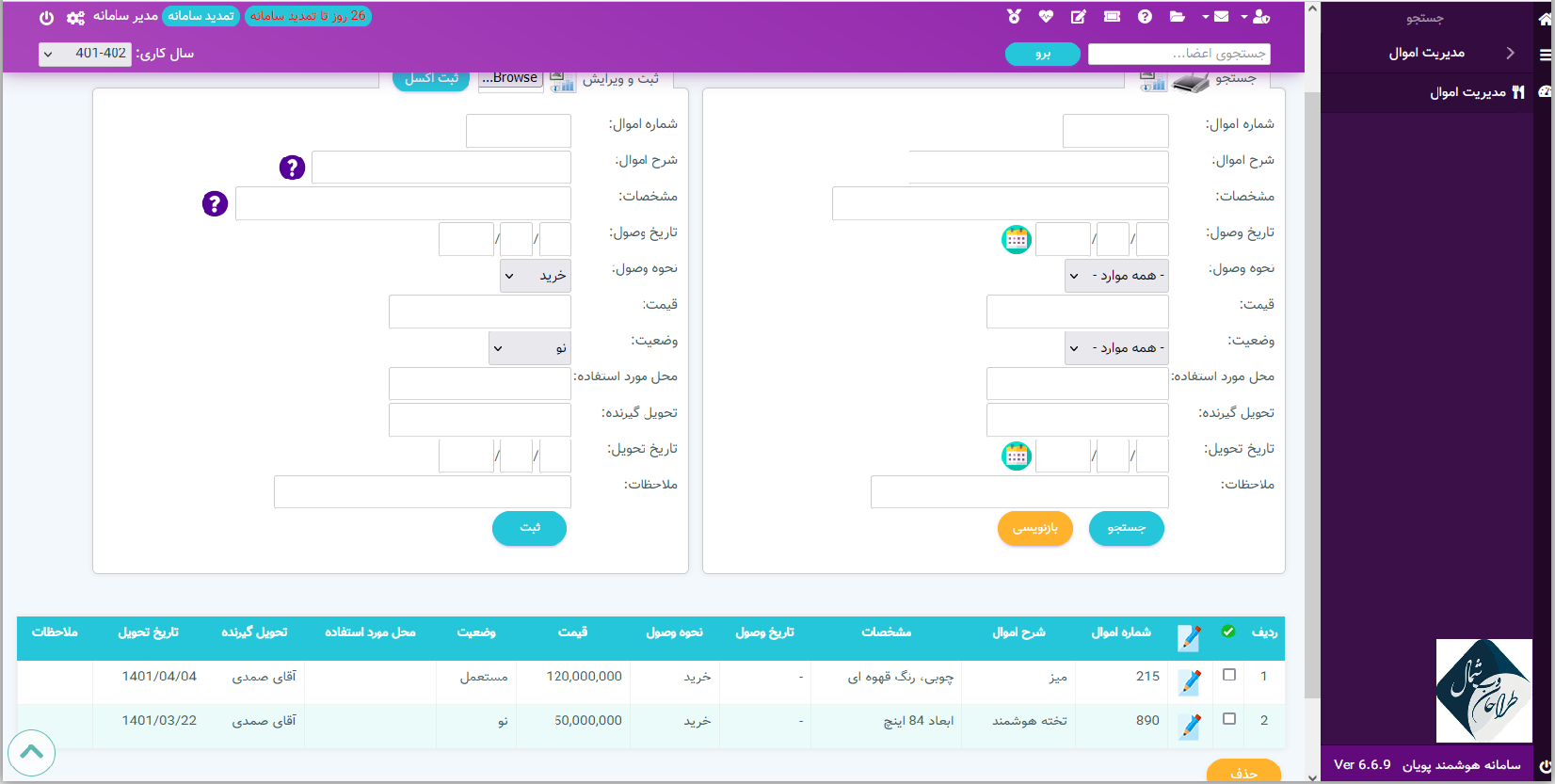The height and width of the screenshot is (784, 1555).
Task: Click the pencil edit icon for row 215
Action: click(1190, 681)
